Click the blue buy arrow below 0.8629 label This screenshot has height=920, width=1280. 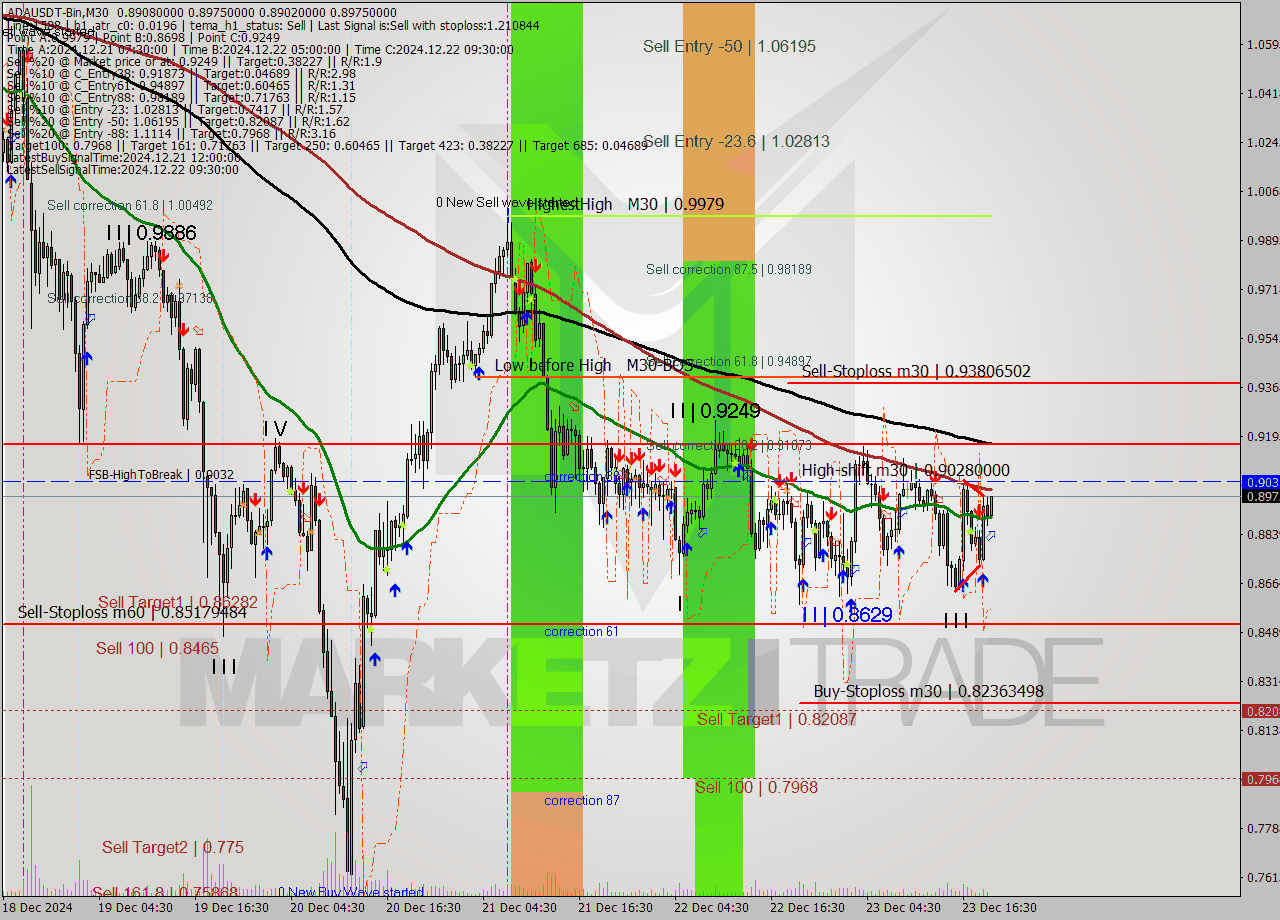850,604
